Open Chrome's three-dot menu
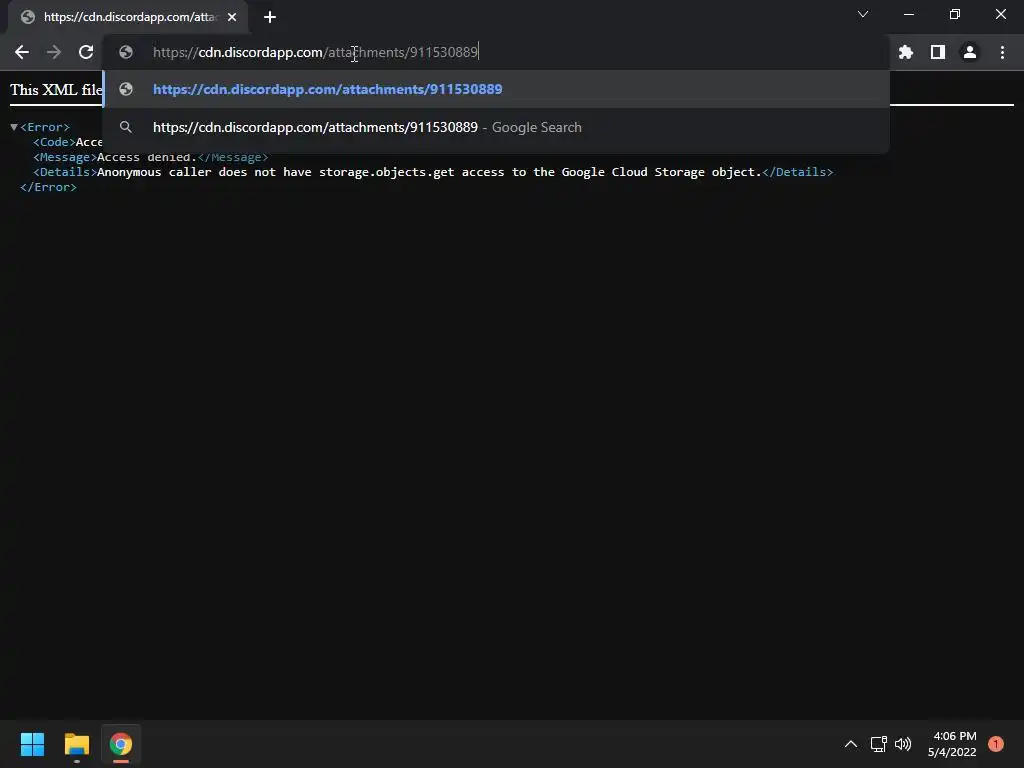The image size is (1024, 768). click(1002, 52)
